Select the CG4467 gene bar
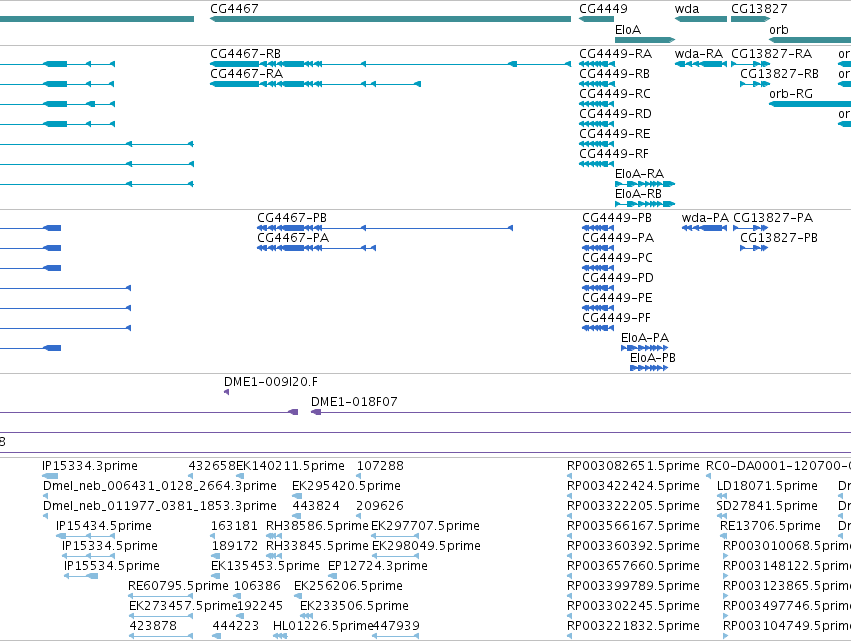This screenshot has width=851, height=641. point(390,19)
